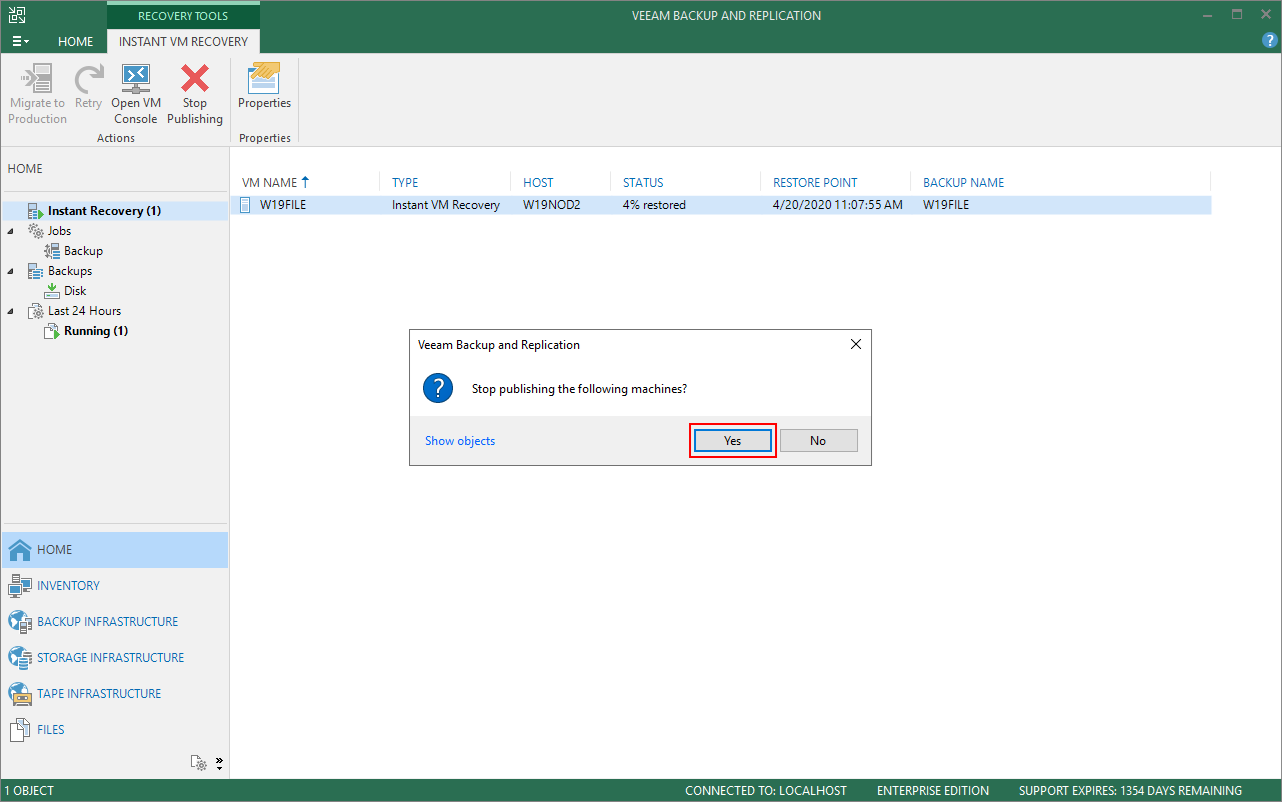The height and width of the screenshot is (802, 1282).
Task: Sort by RESTORE POINT column header
Action: (x=815, y=183)
